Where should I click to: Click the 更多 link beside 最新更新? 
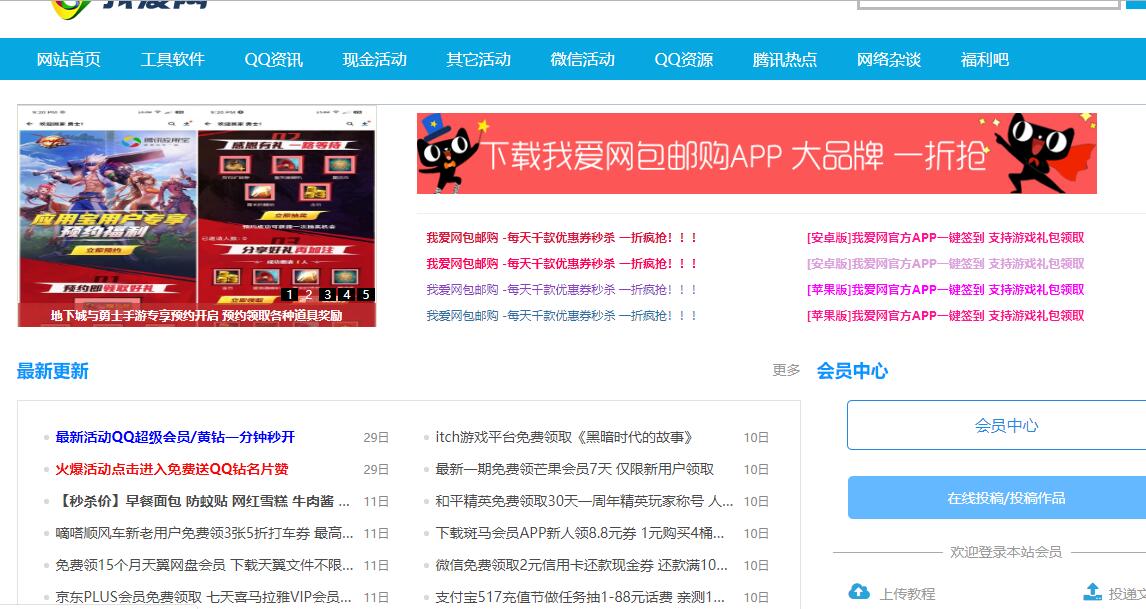coord(786,371)
